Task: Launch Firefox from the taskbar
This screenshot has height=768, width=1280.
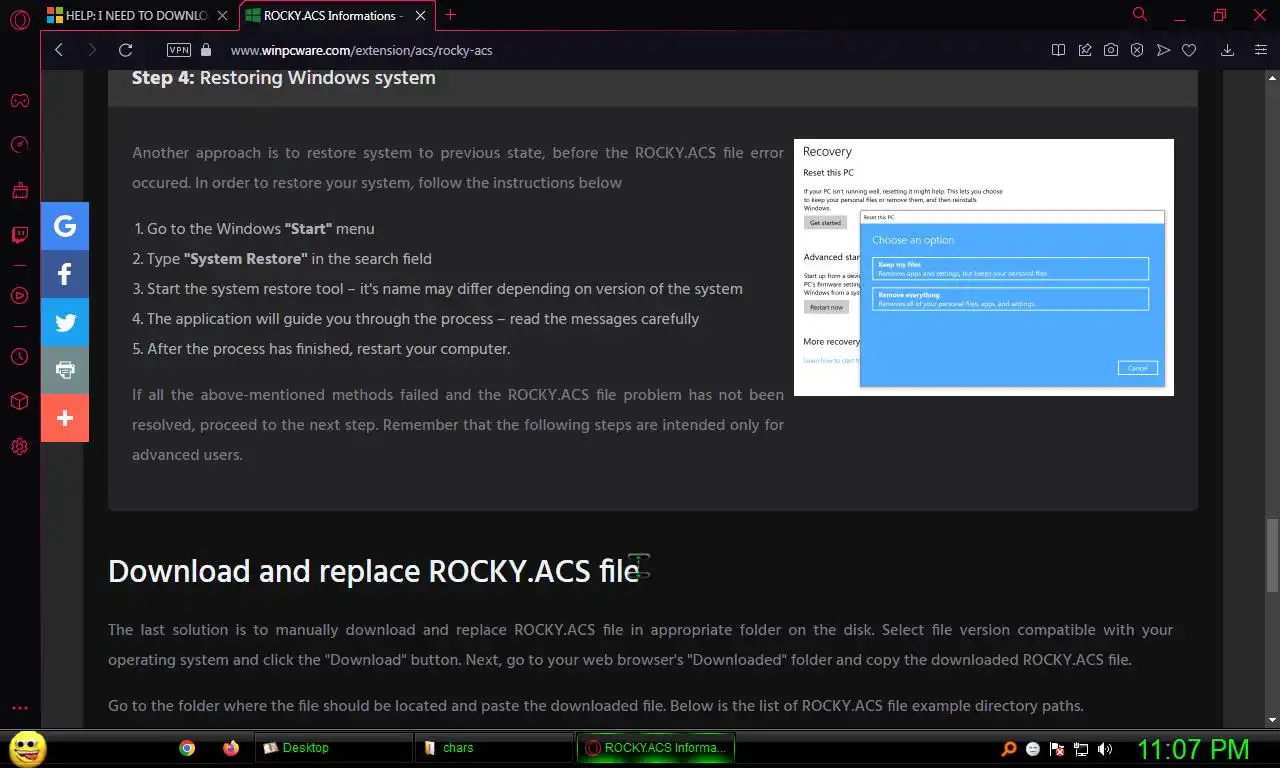Action: click(231, 747)
